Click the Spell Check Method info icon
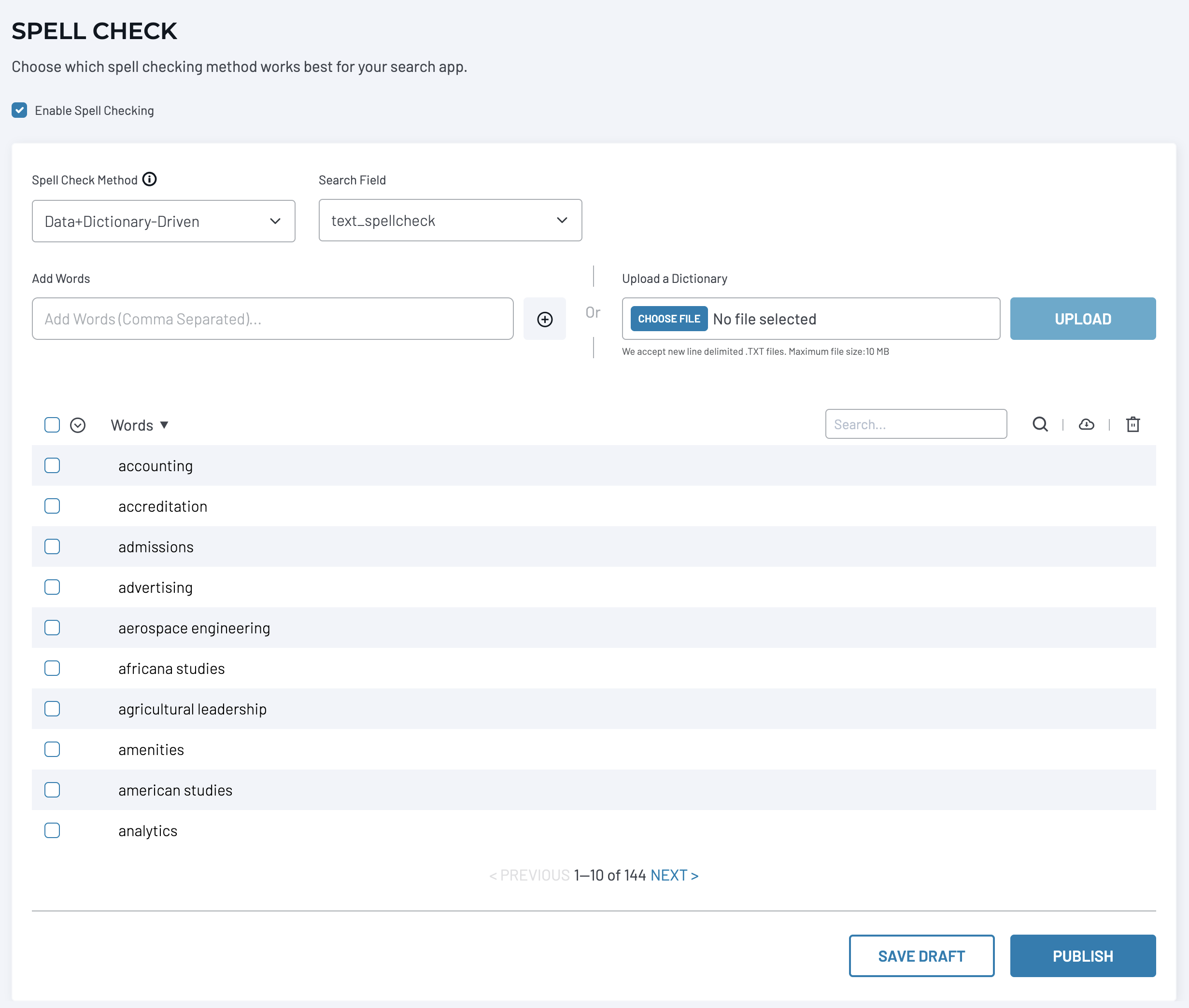Viewport: 1189px width, 1008px height. (149, 180)
